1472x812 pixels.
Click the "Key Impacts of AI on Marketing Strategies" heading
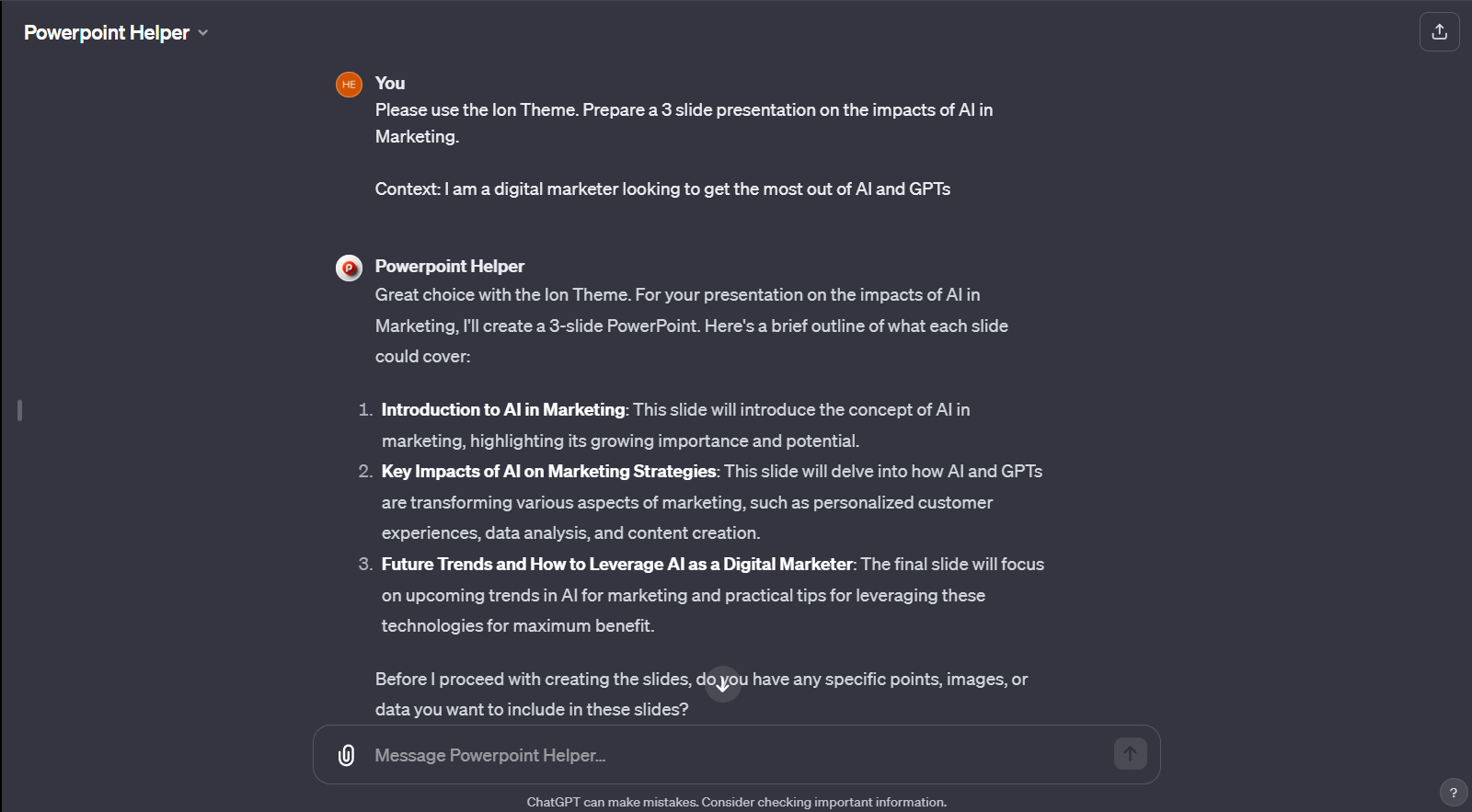(x=548, y=471)
